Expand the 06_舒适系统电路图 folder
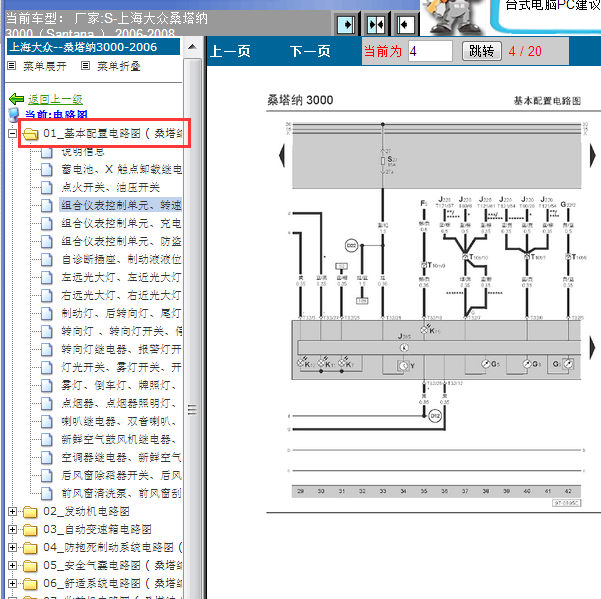This screenshot has height=599, width=601. coord(12,584)
